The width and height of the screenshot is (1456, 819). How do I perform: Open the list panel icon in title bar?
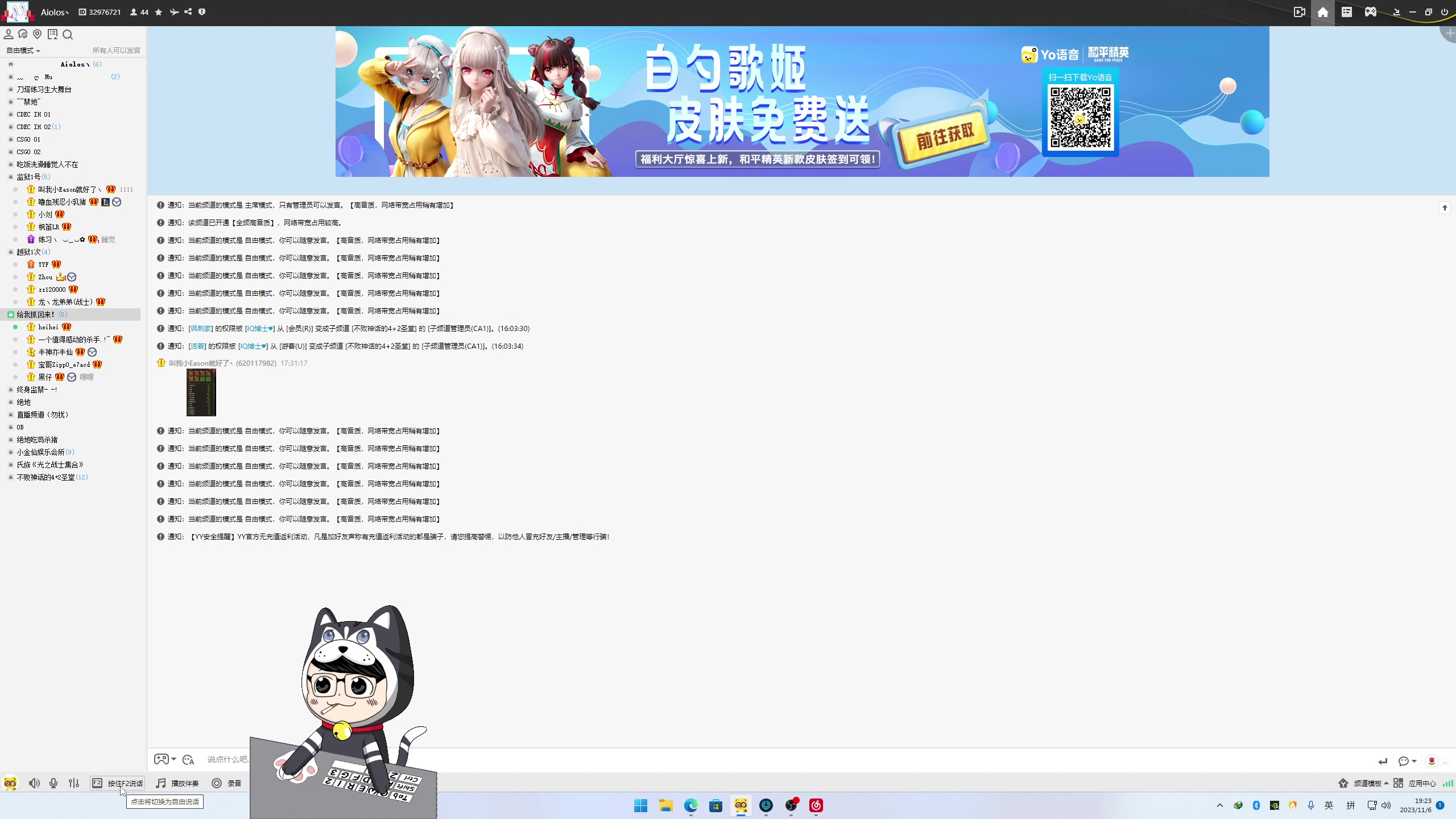pyautogui.click(x=1347, y=12)
